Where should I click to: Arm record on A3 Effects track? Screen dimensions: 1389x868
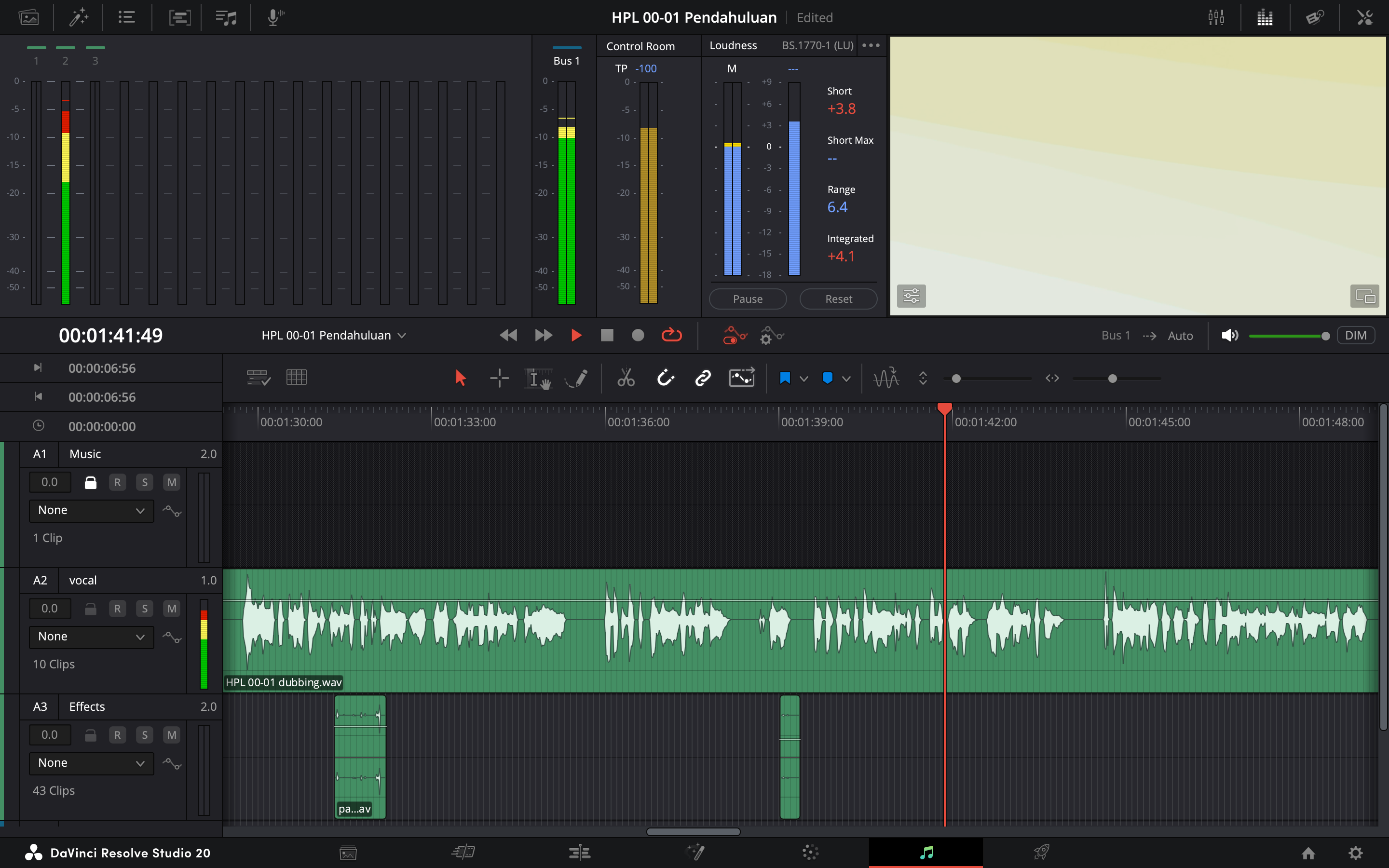[117, 735]
